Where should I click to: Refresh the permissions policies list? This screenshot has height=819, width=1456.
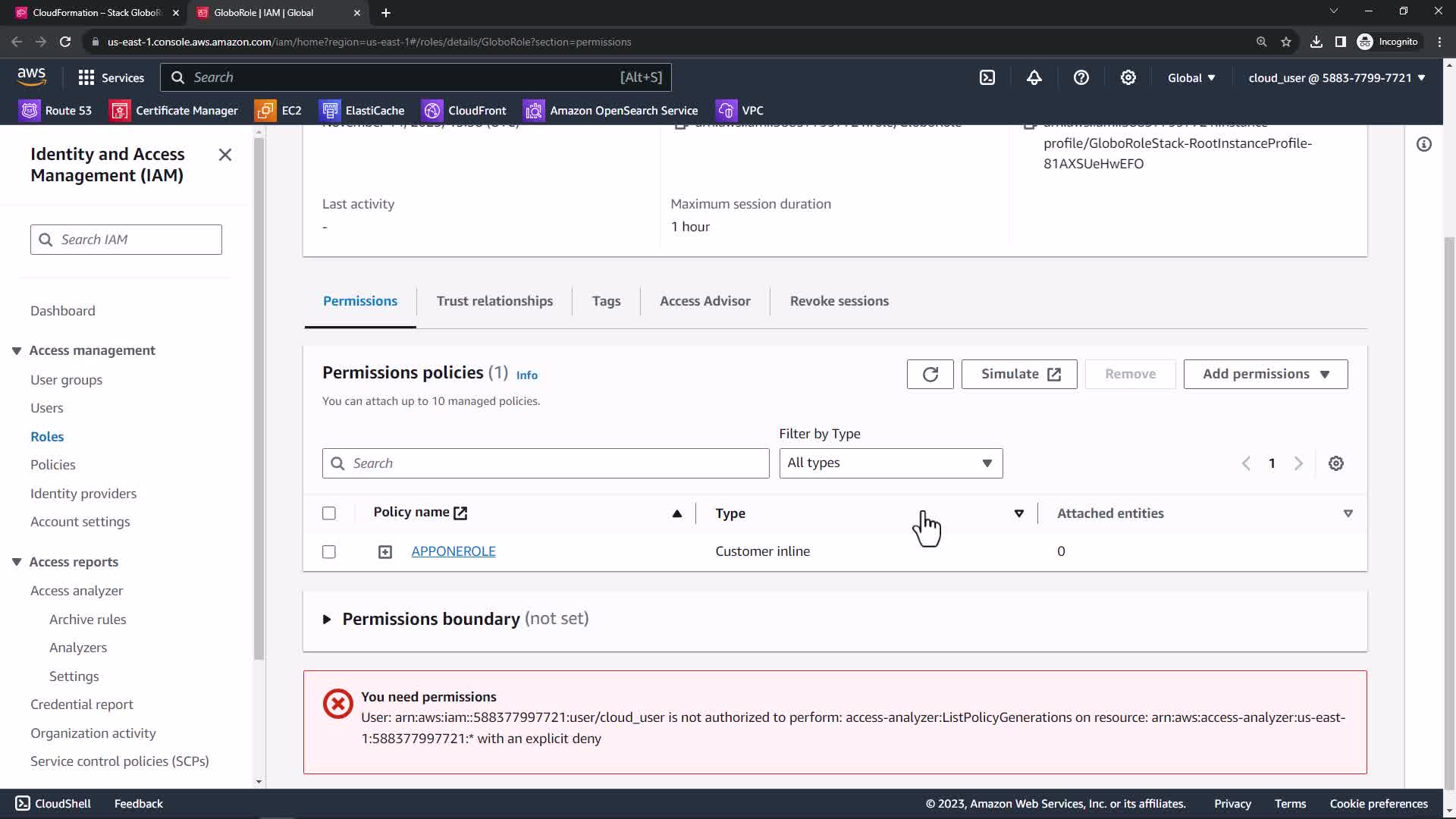coord(930,374)
